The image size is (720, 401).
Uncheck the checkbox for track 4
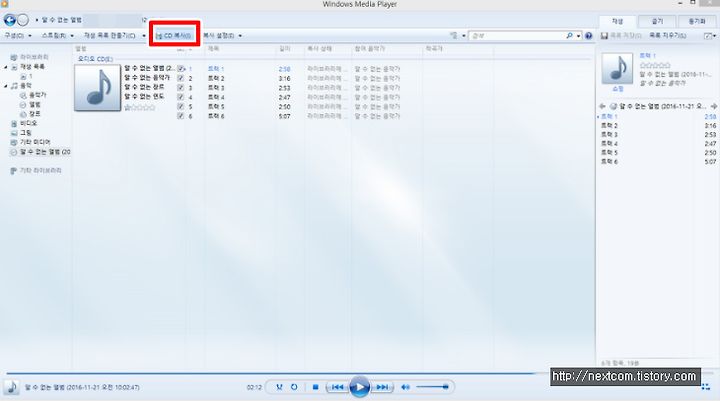180,97
